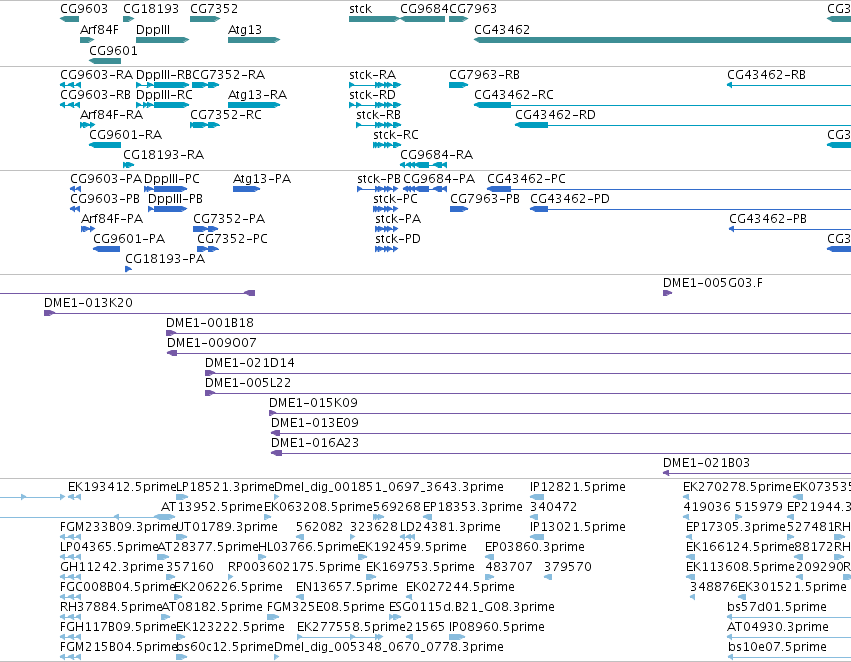Click transcript stck-RB
851x662 pixels.
coord(378,125)
